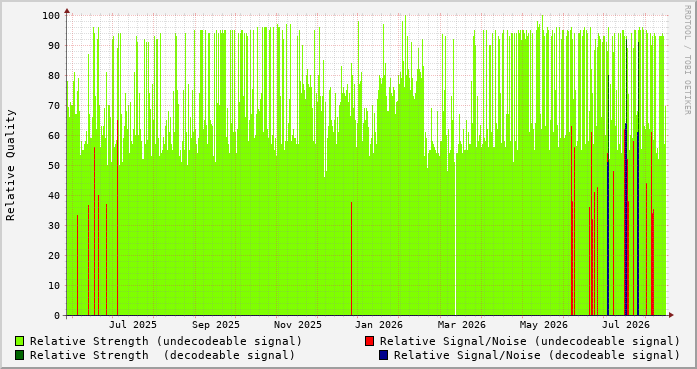Click the 100 value on the y-axis
This screenshot has width=697, height=369.
point(51,16)
